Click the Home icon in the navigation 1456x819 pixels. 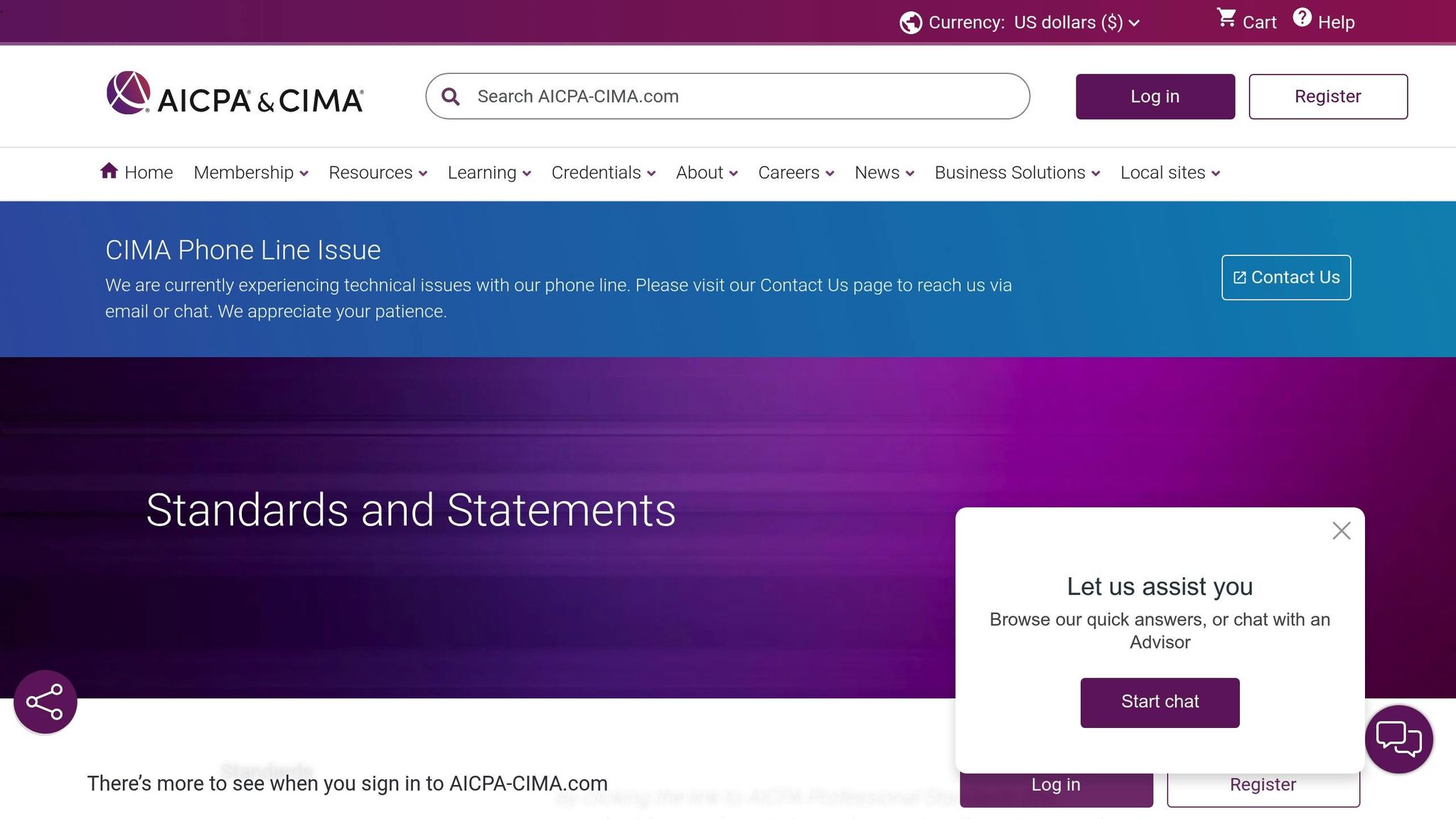pyautogui.click(x=109, y=171)
